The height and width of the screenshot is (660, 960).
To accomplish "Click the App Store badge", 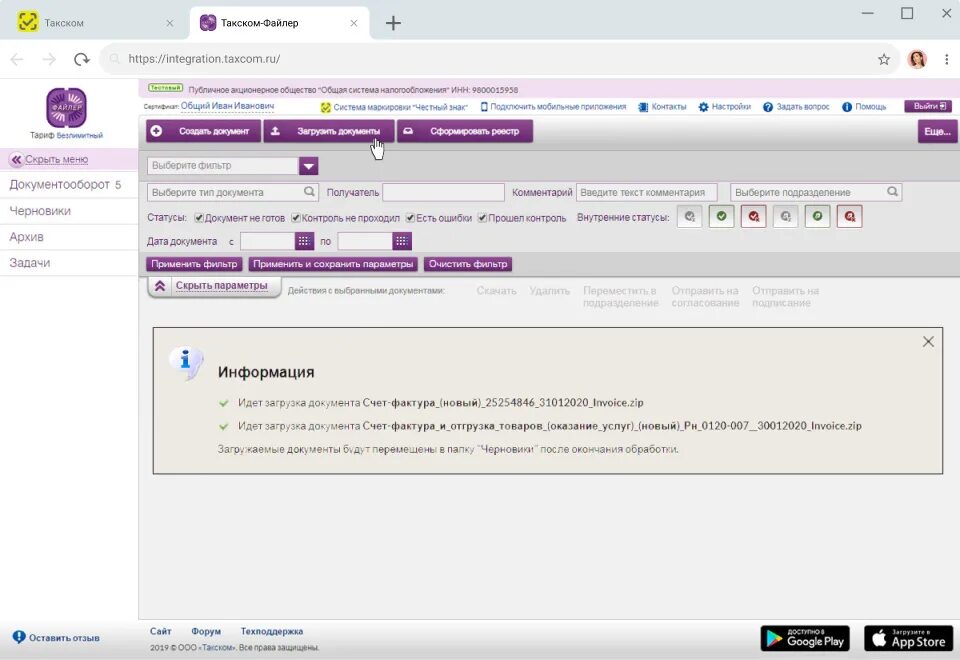I will [x=909, y=639].
